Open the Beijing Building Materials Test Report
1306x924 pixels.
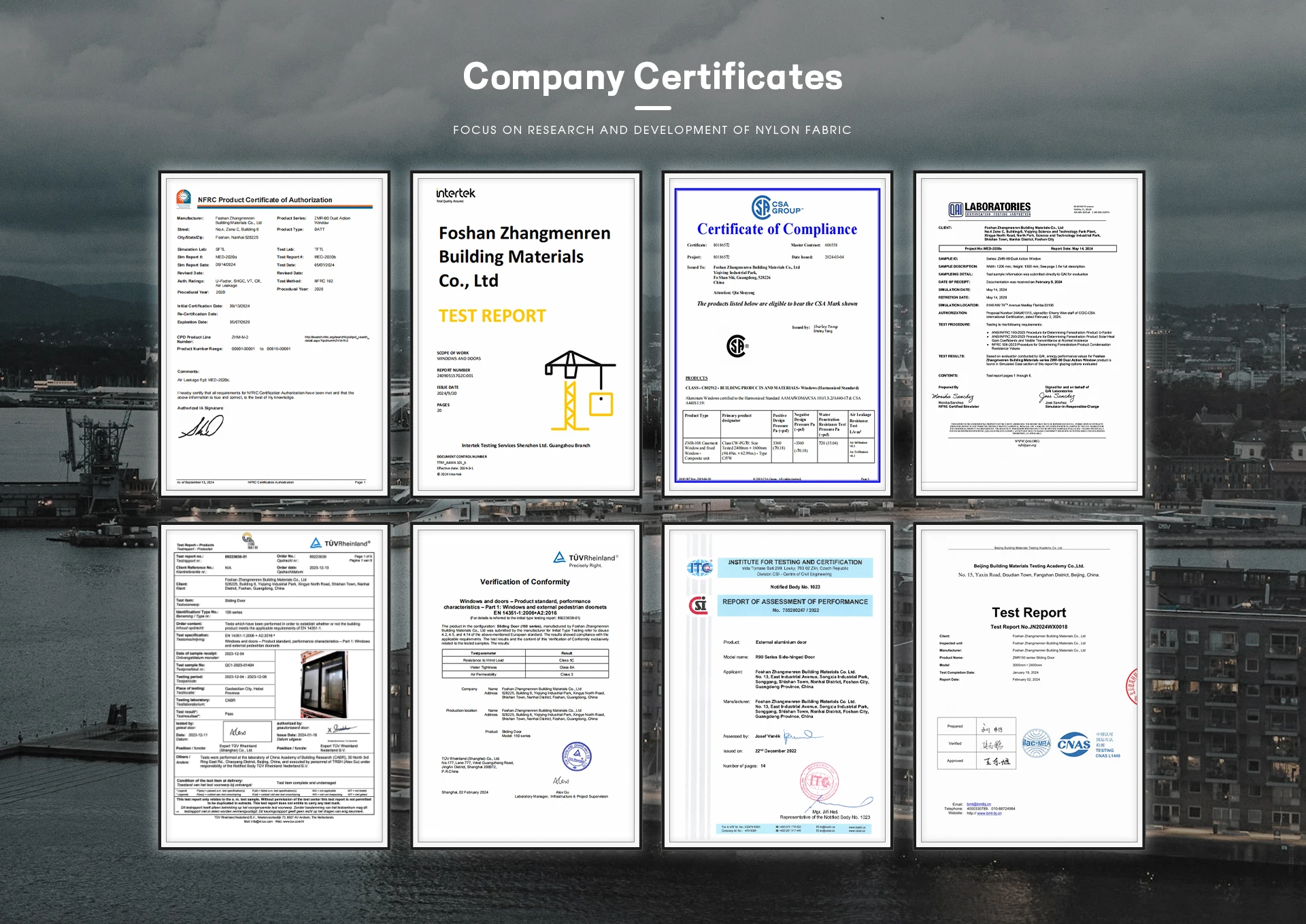1029,685
